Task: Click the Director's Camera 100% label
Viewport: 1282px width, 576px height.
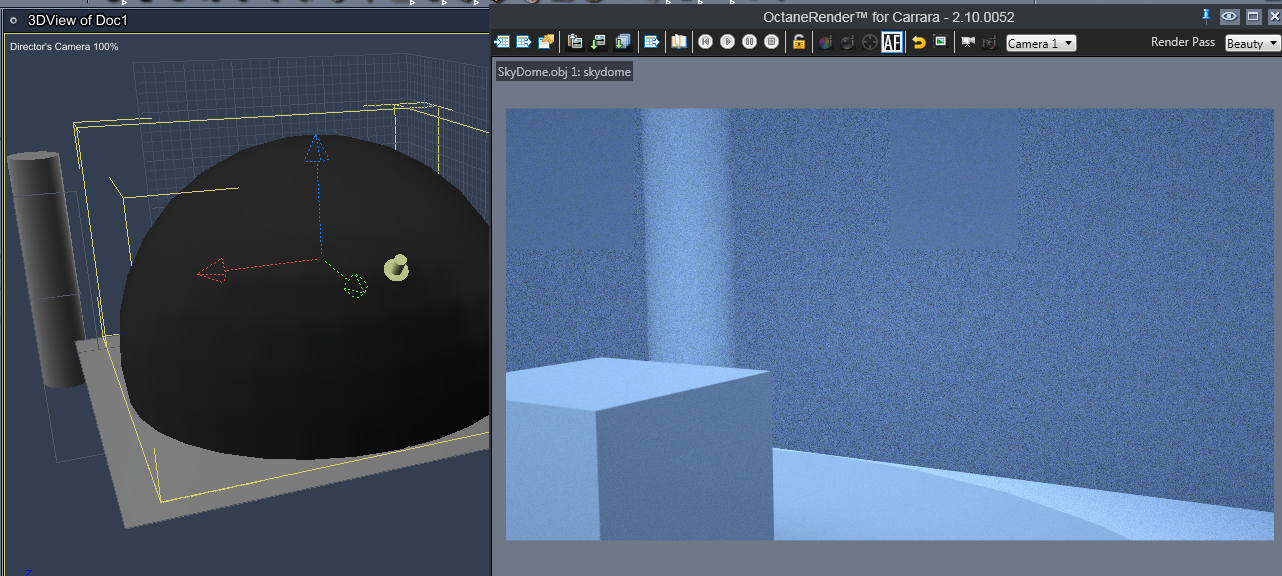Action: click(64, 46)
